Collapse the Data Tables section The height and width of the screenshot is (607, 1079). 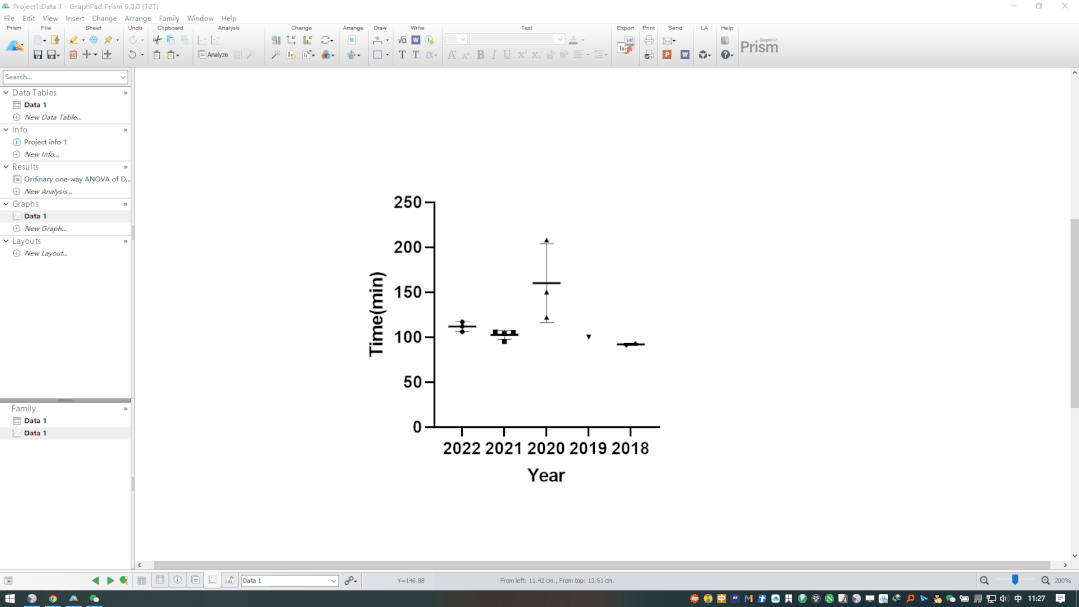point(6,93)
